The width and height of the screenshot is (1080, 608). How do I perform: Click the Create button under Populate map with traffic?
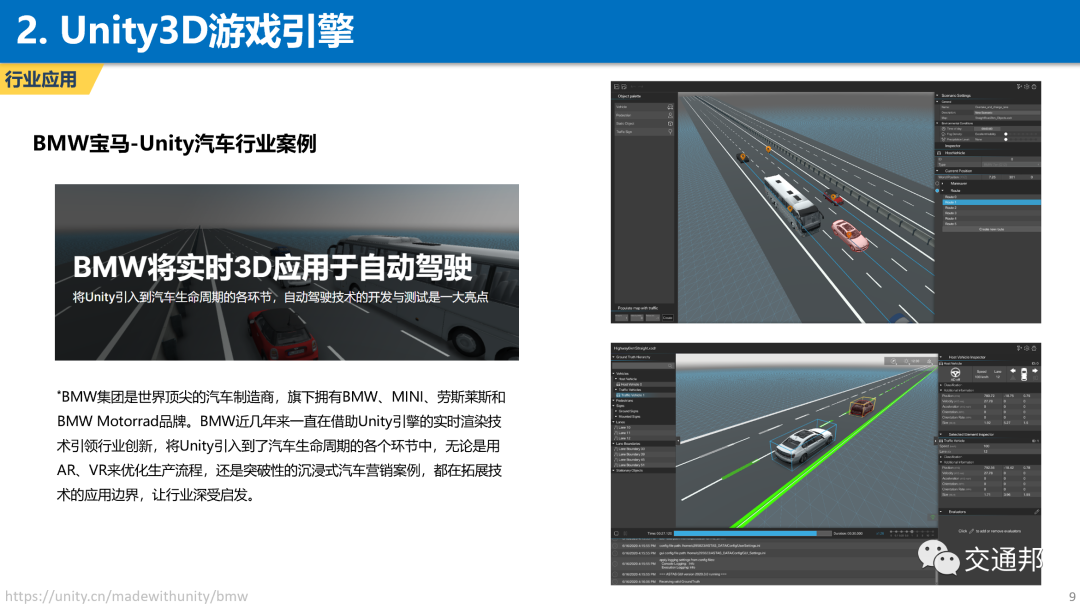667,317
